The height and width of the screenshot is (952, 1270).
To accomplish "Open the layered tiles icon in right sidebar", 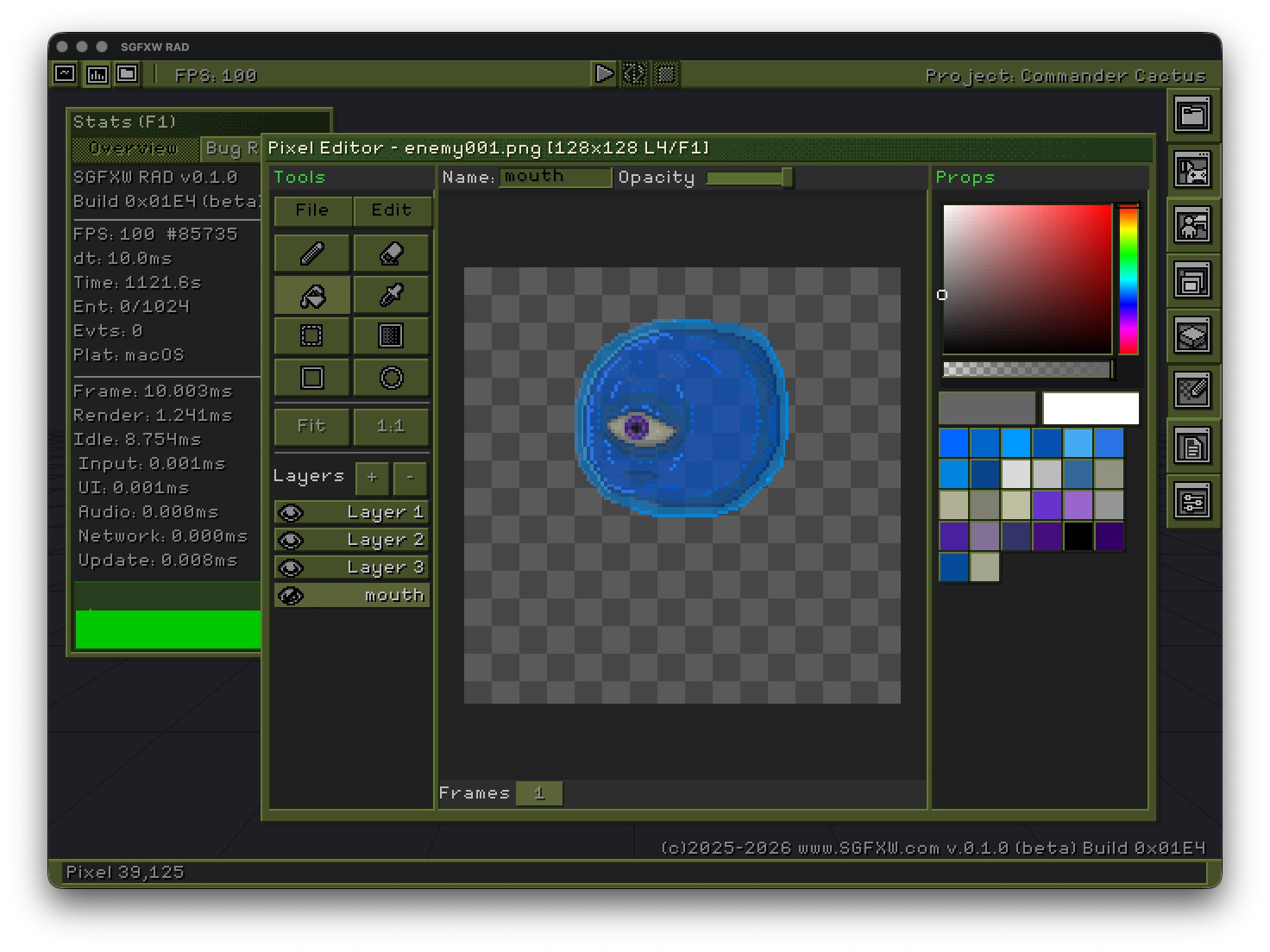I will click(x=1192, y=335).
